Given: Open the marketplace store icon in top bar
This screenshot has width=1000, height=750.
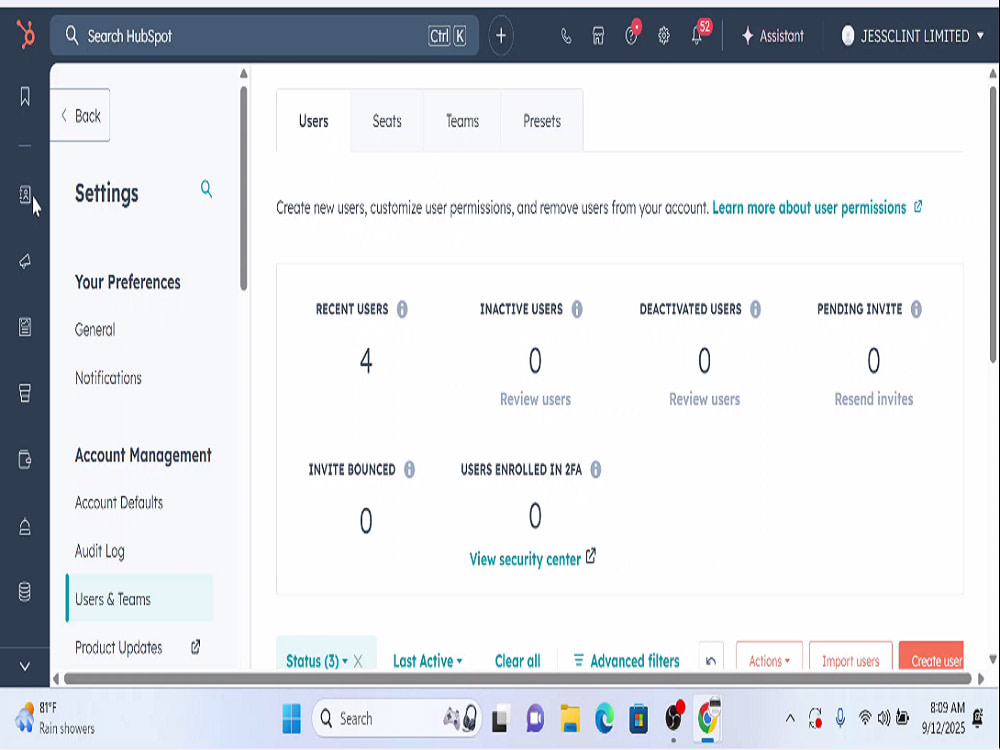Looking at the screenshot, I should point(598,36).
